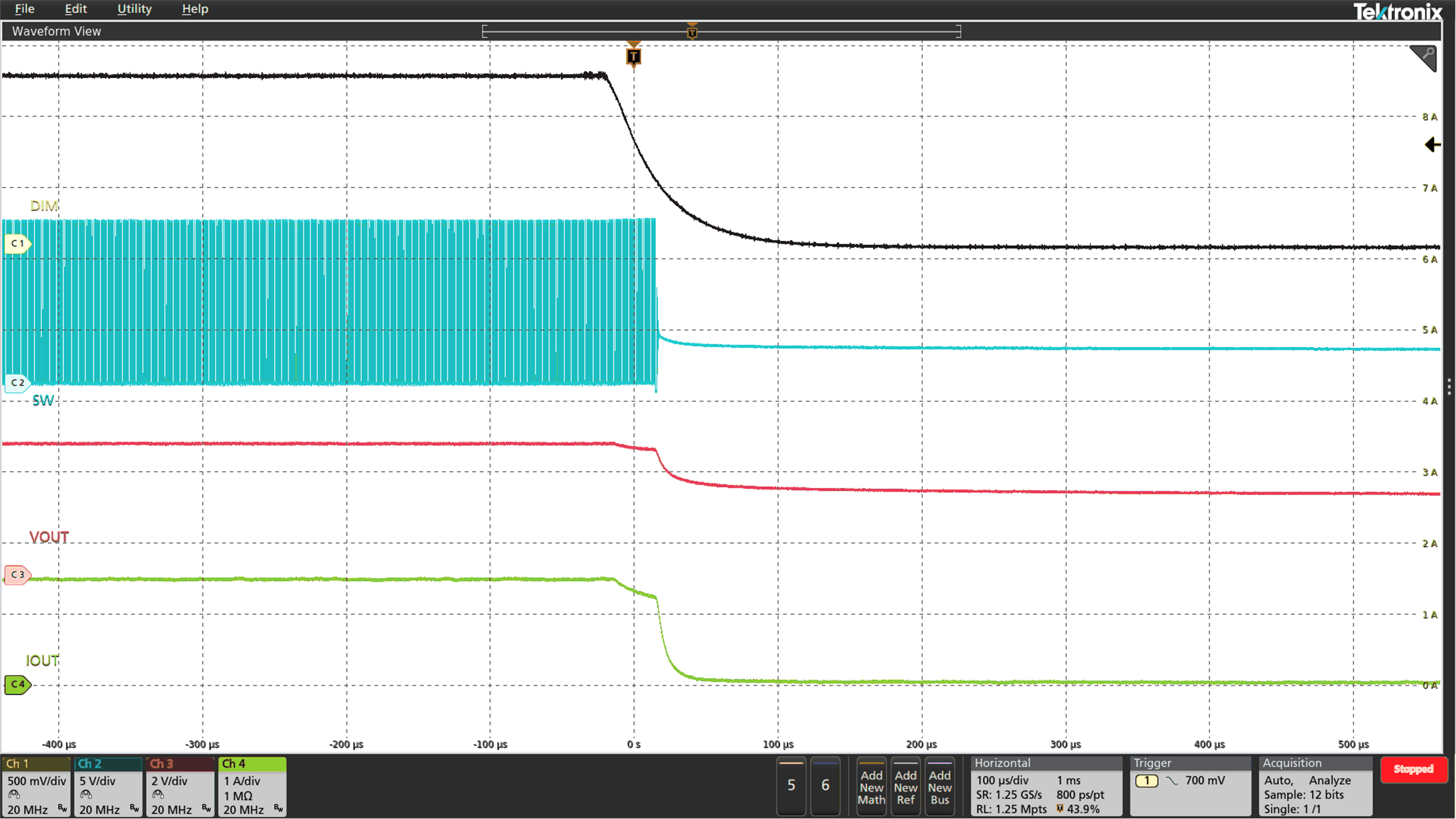Open the Utility menu
Screen dimensions: 1456x819
pyautogui.click(x=134, y=9)
